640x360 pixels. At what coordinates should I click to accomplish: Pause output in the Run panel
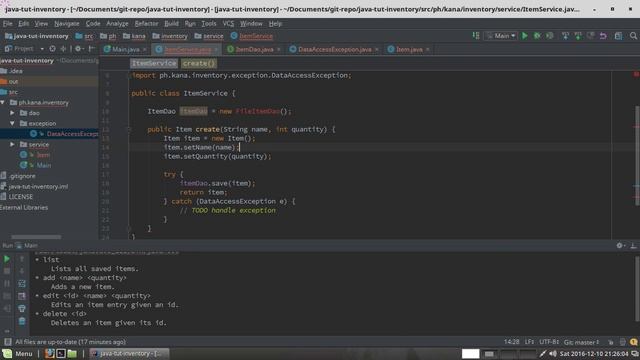pos(7,283)
